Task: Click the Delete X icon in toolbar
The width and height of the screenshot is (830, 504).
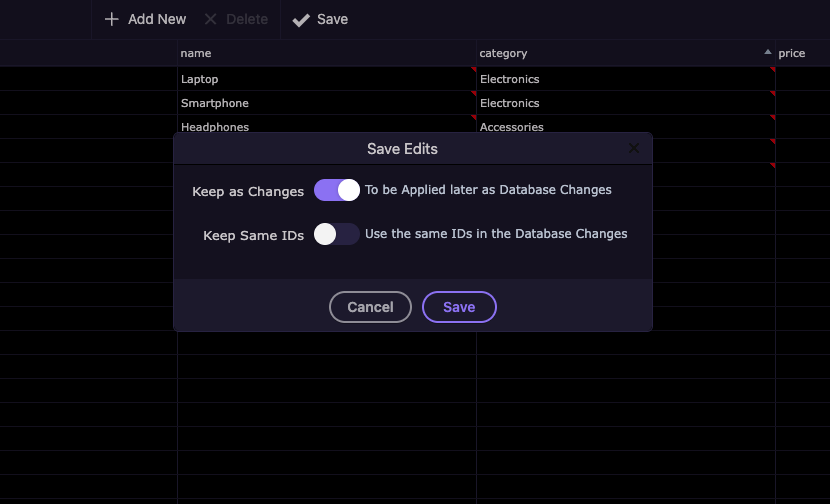Action: click(x=210, y=19)
